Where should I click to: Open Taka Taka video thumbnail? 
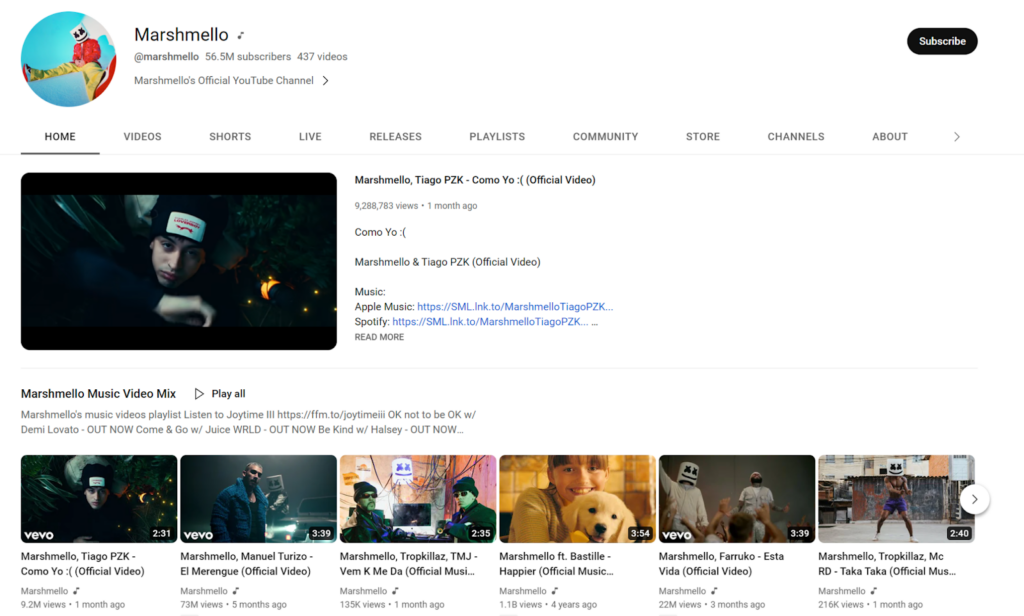896,499
